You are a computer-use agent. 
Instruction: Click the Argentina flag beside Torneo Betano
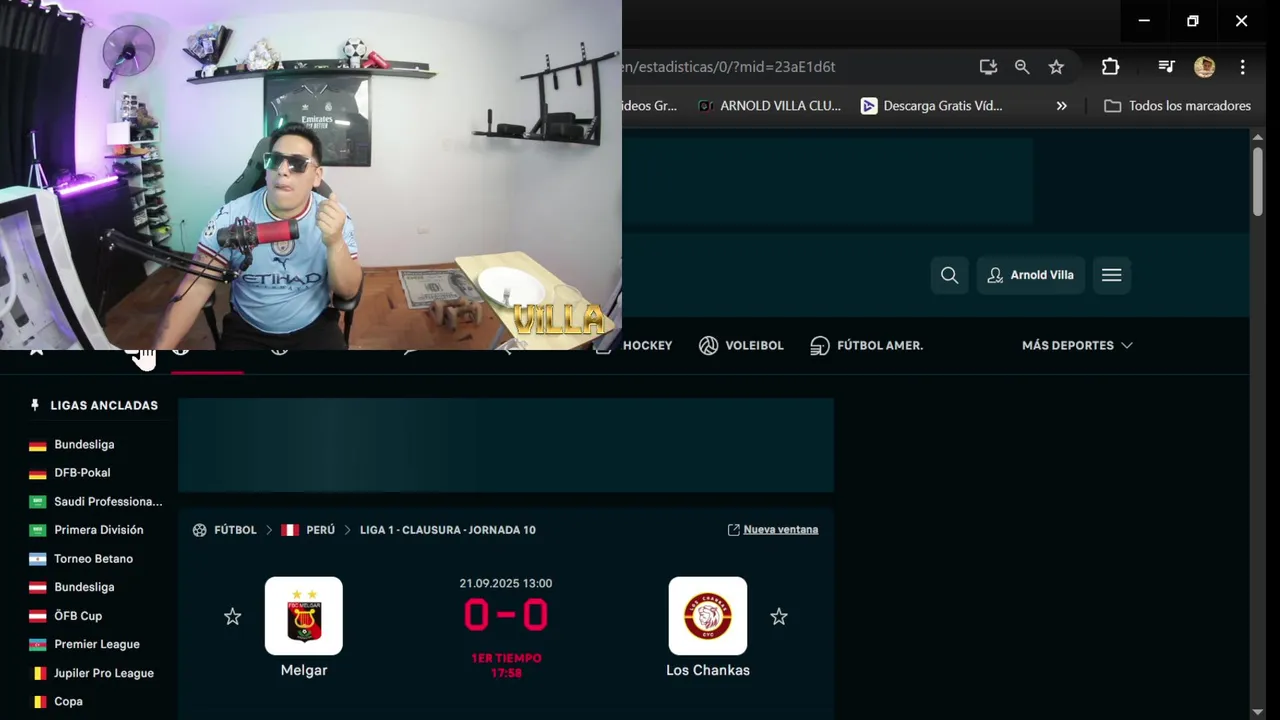tap(37, 559)
